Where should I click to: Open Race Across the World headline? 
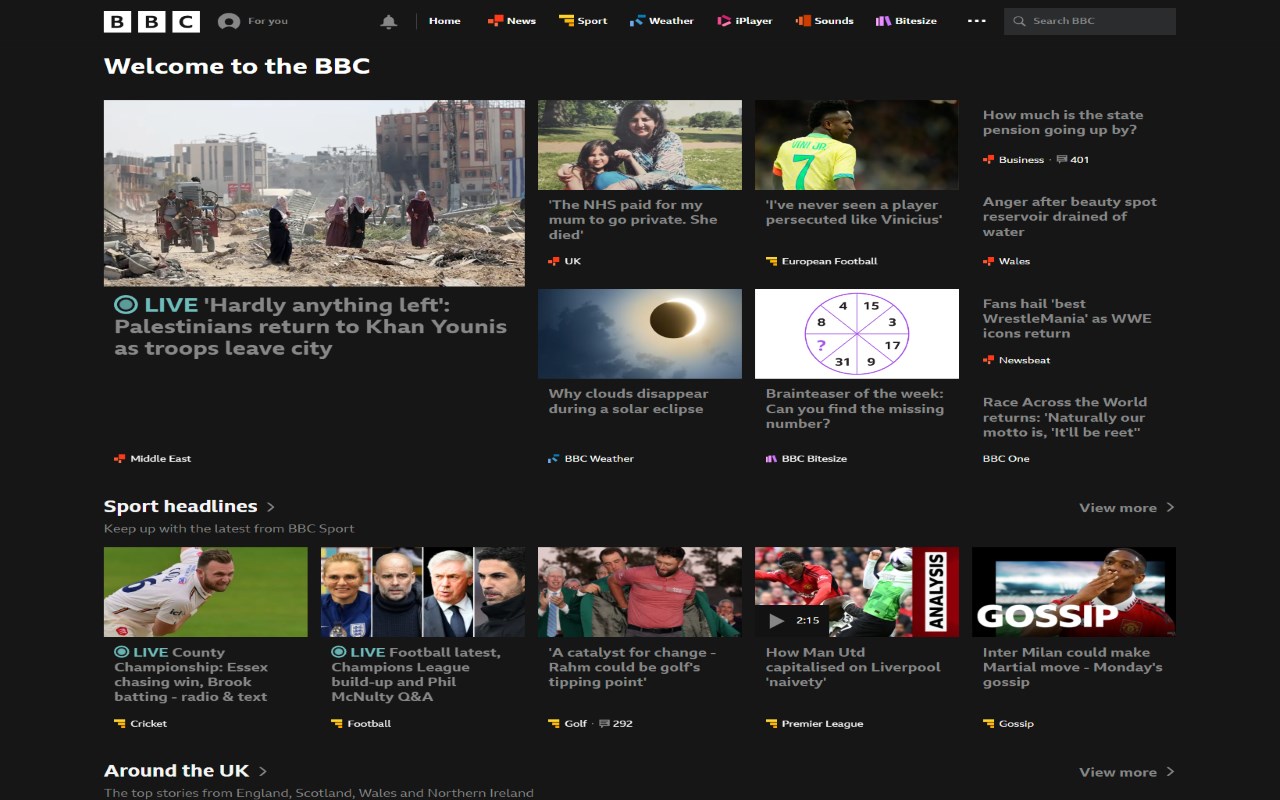[x=1065, y=417]
